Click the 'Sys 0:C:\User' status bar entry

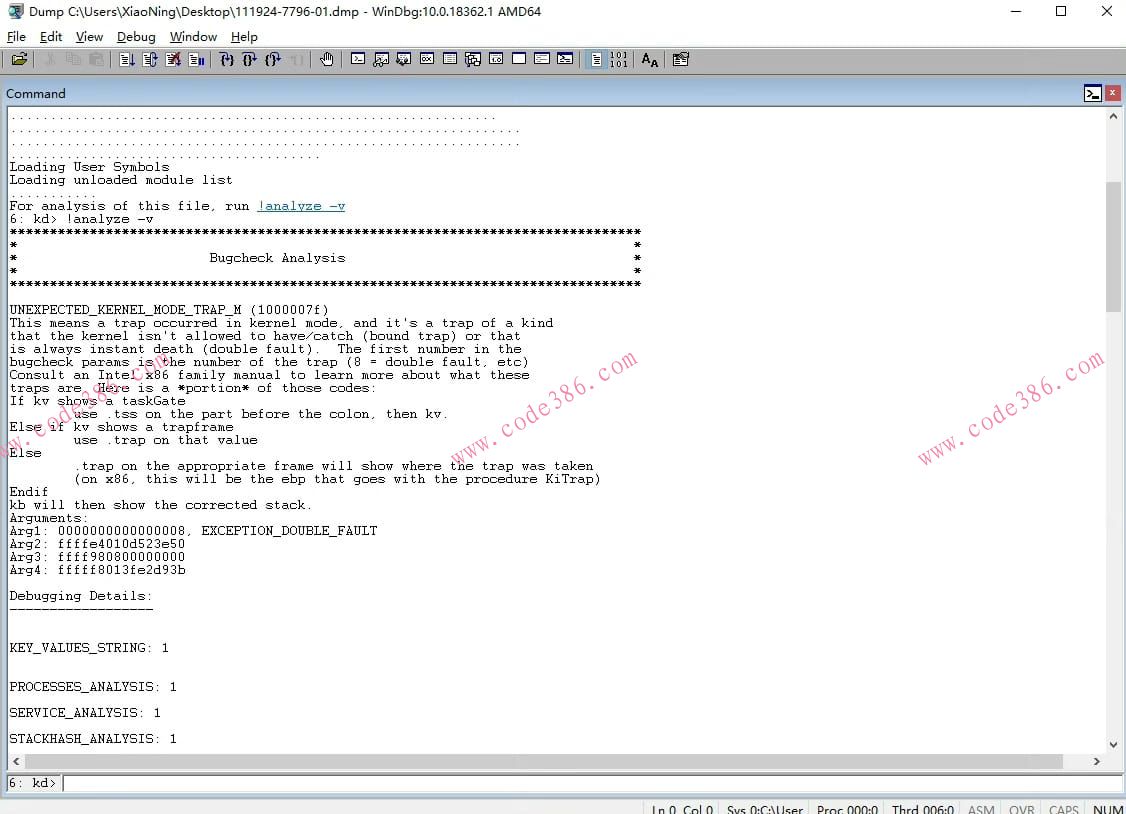coord(764,809)
